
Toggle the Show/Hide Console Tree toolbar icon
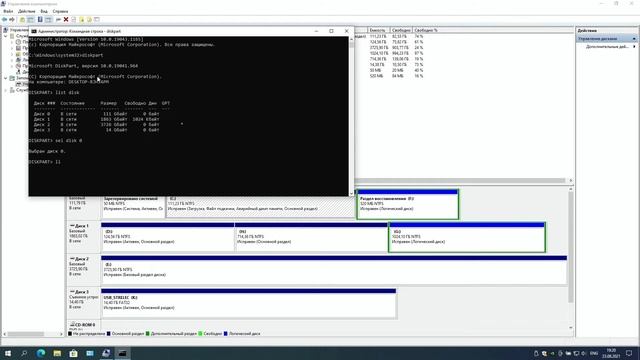pyautogui.click(x=31, y=20)
